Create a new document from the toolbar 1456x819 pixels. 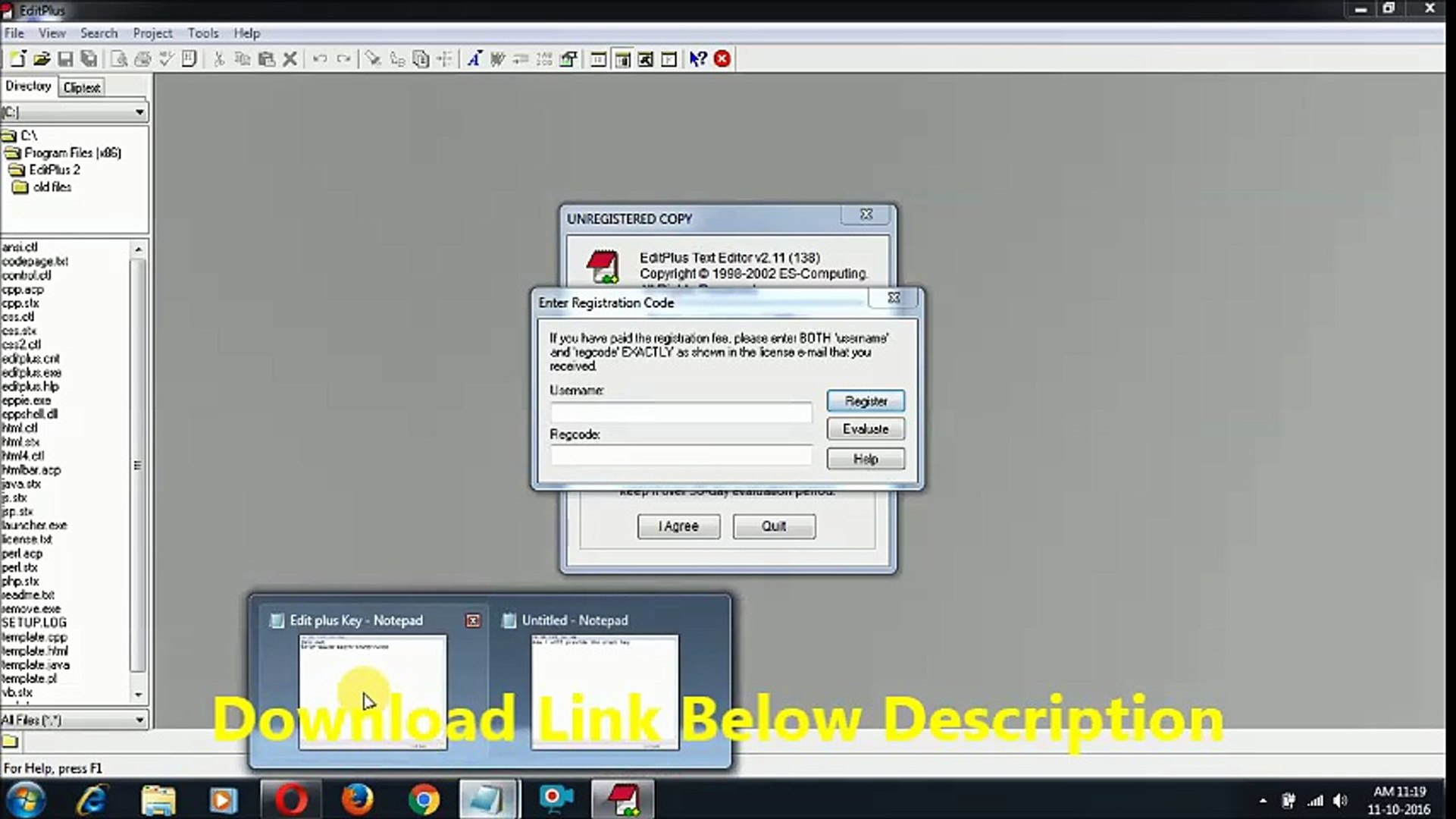tap(17, 59)
